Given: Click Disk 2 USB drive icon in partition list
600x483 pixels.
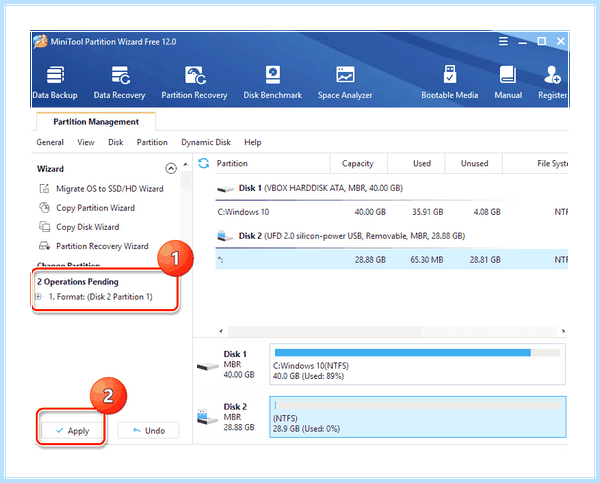Looking at the screenshot, I should tap(225, 236).
